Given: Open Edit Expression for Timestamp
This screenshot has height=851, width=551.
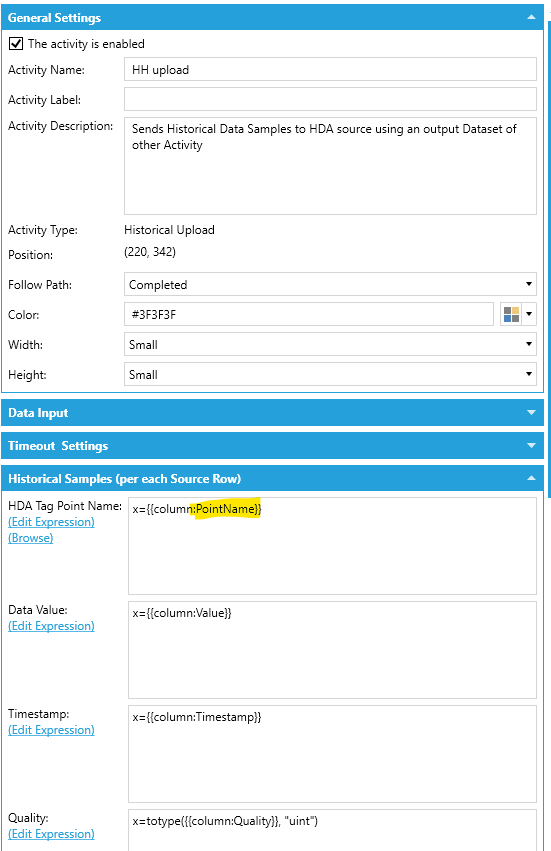Looking at the screenshot, I should [51, 730].
